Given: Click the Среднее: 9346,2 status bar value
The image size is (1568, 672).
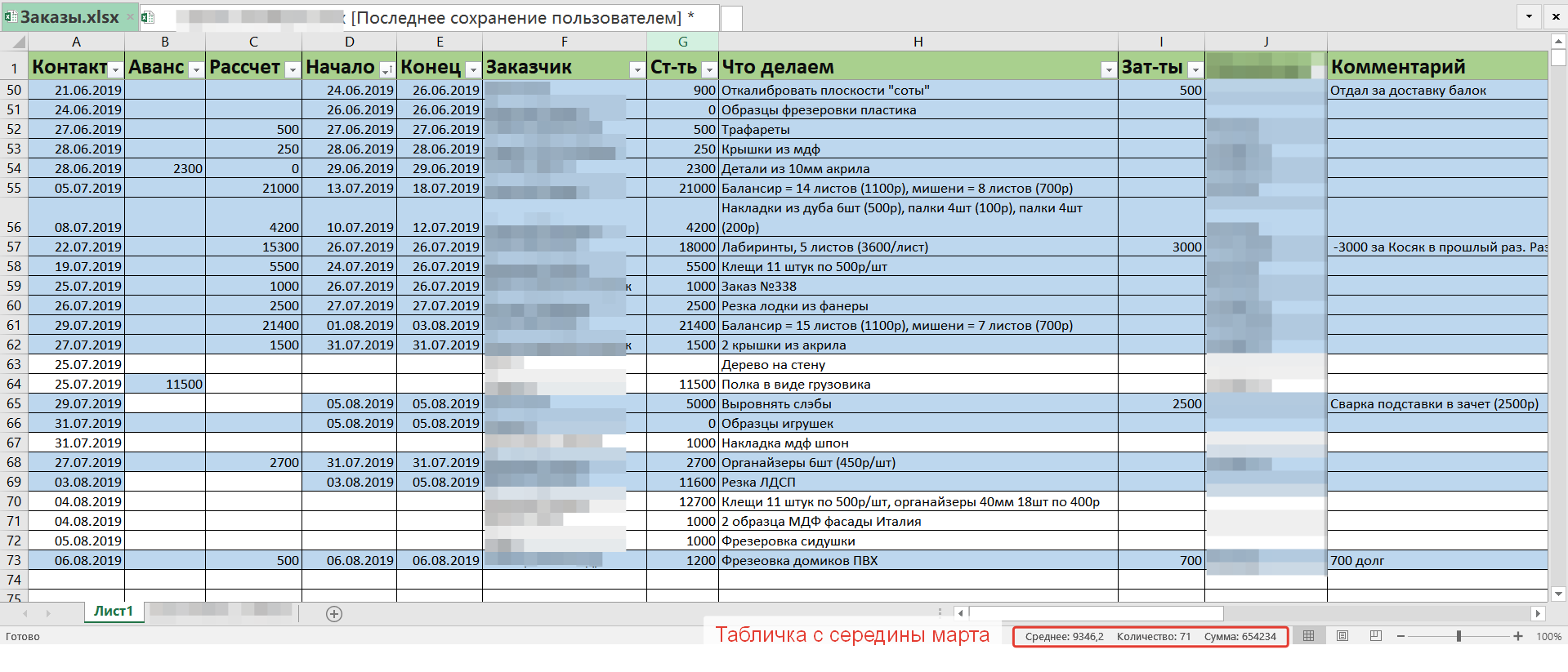Looking at the screenshot, I should click(x=1064, y=636).
